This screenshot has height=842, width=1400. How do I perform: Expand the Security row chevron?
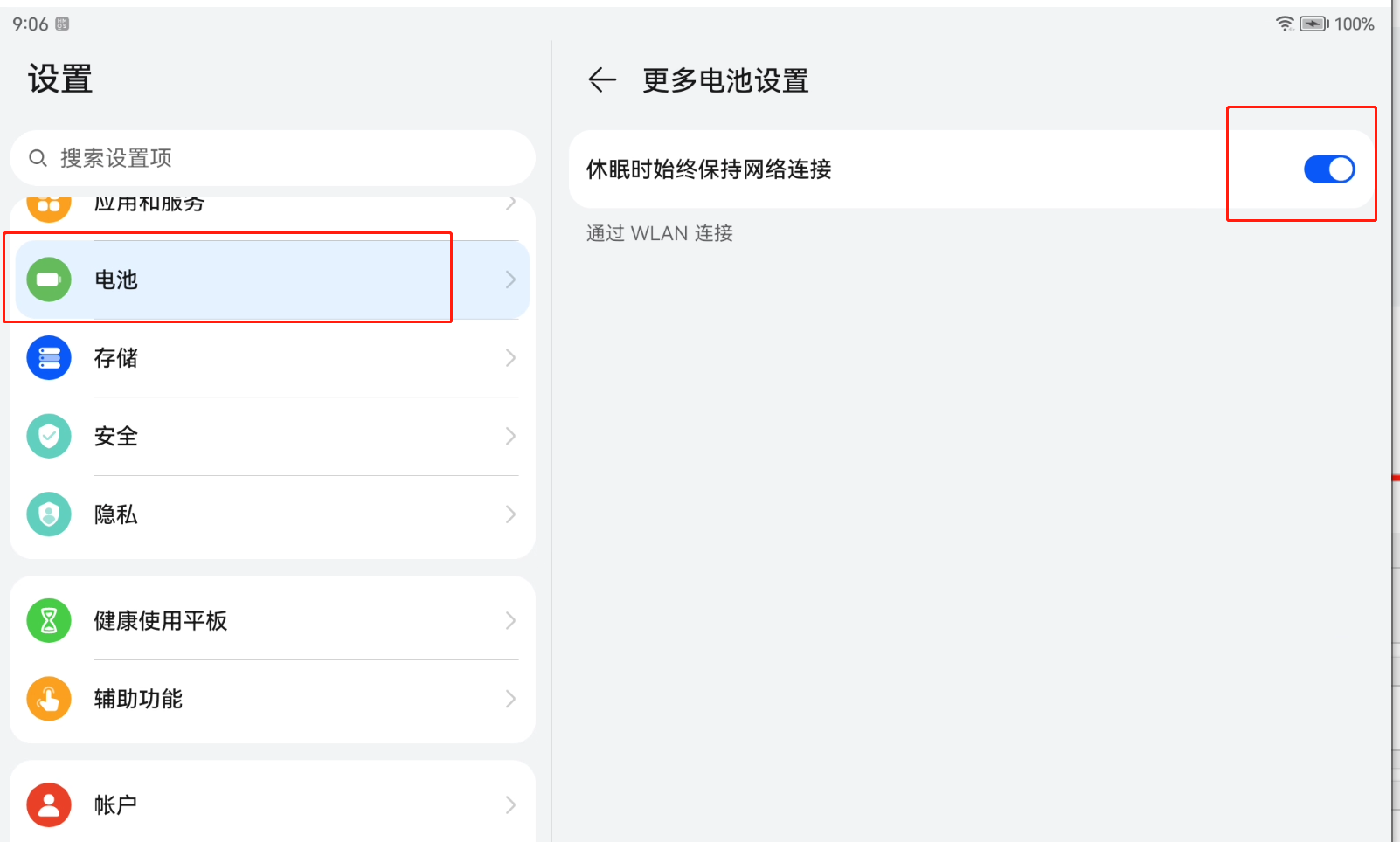click(x=510, y=436)
